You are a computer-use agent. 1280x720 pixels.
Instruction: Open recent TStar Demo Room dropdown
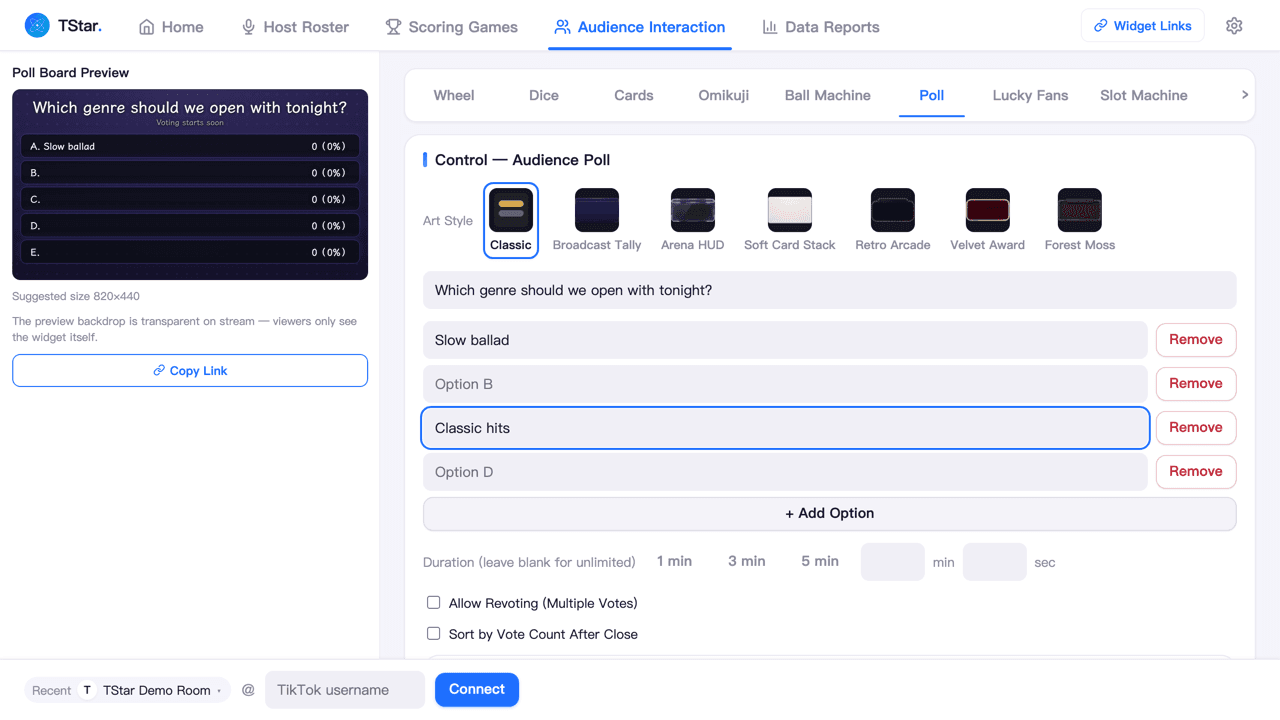pos(127,690)
